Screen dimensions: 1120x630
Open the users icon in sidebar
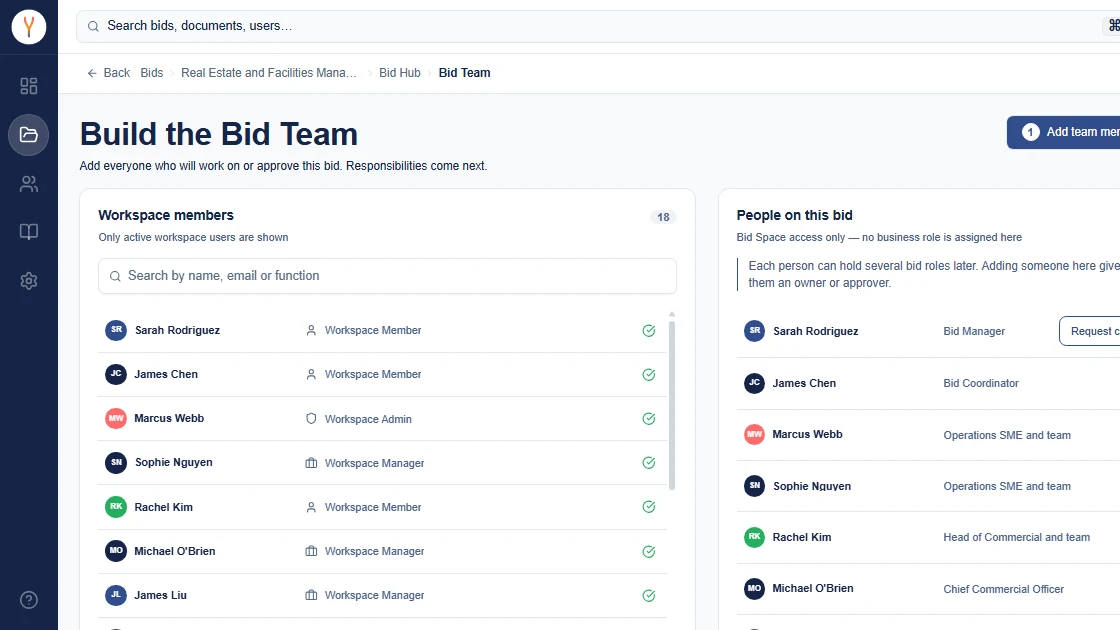click(29, 184)
